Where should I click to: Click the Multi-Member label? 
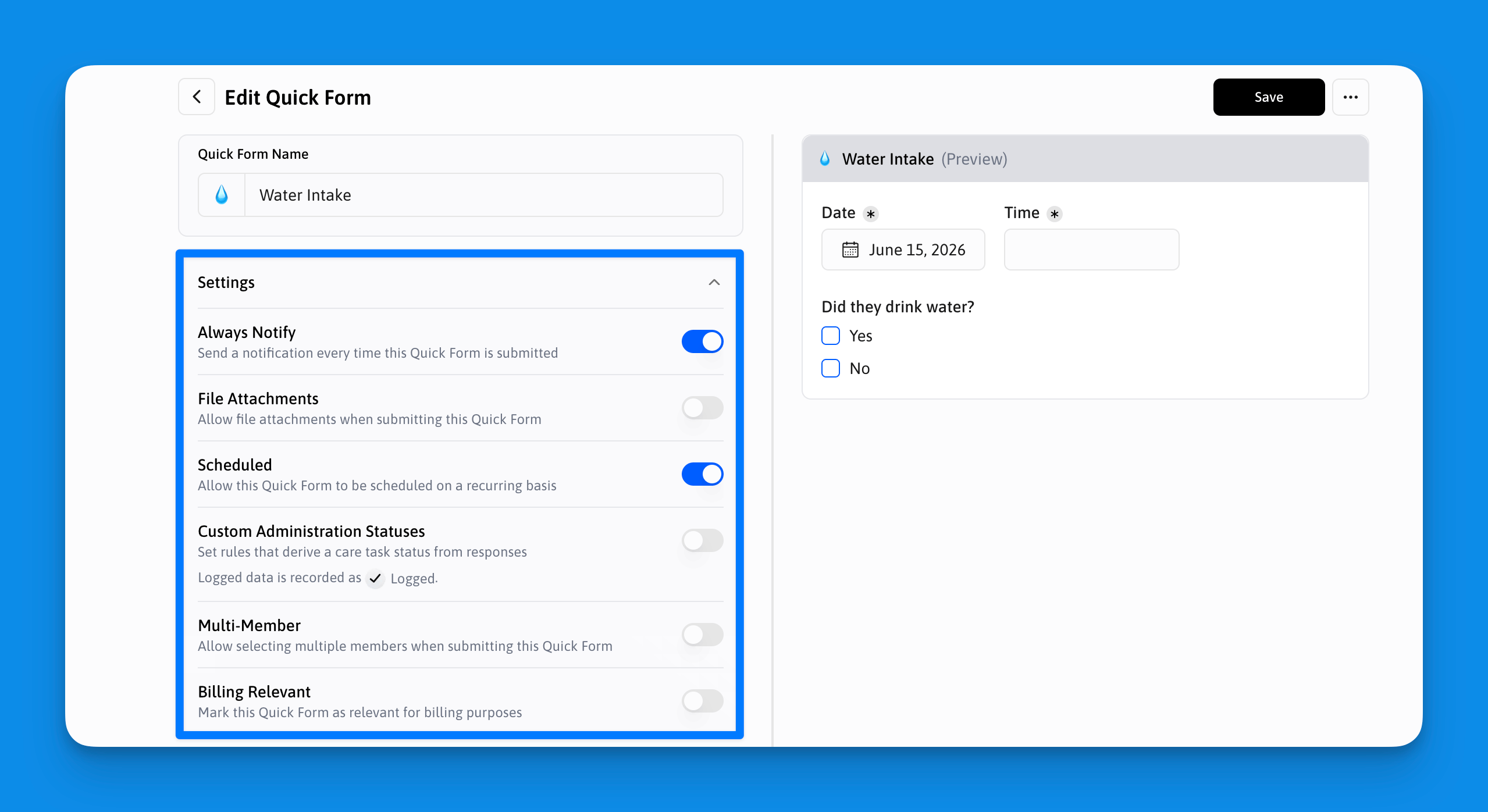[x=249, y=625]
